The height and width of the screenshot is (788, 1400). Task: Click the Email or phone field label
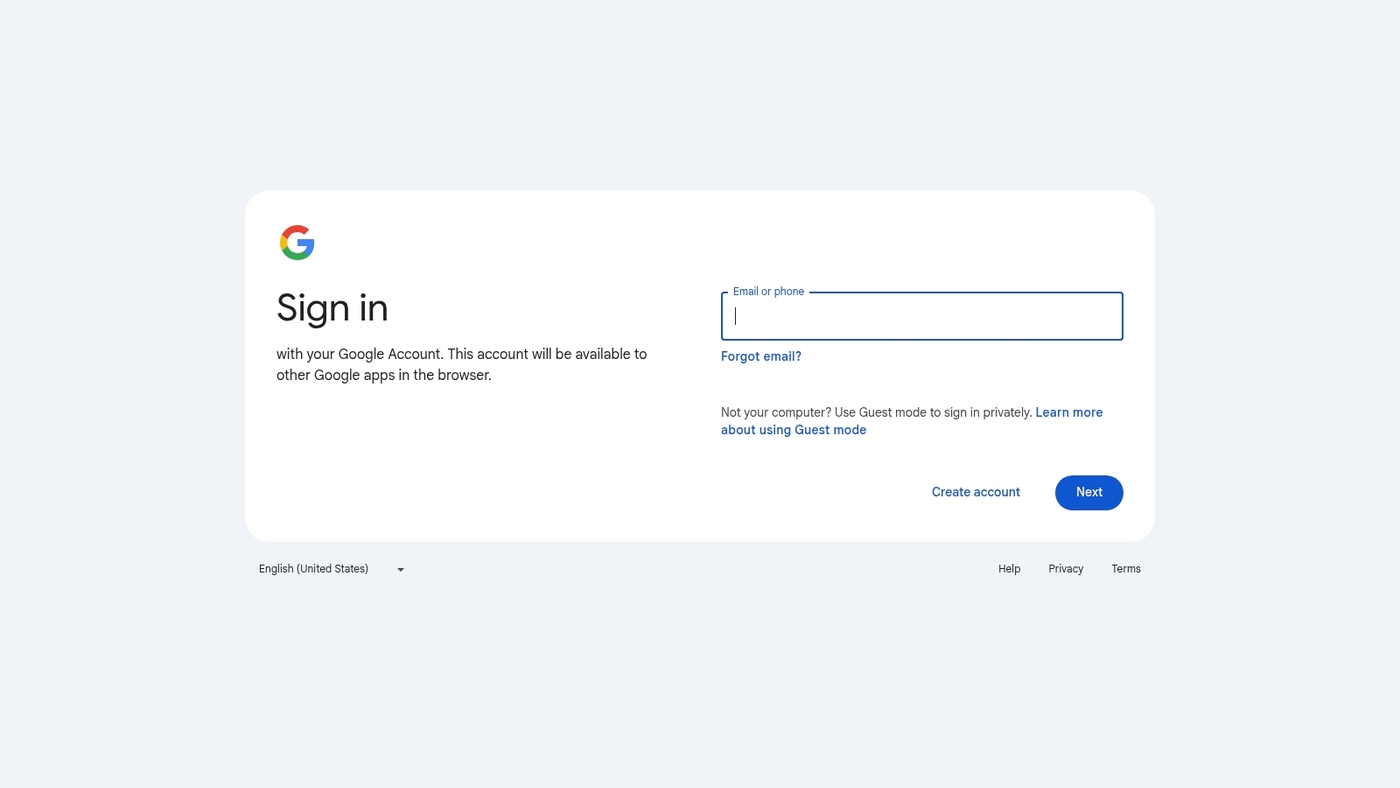768,291
